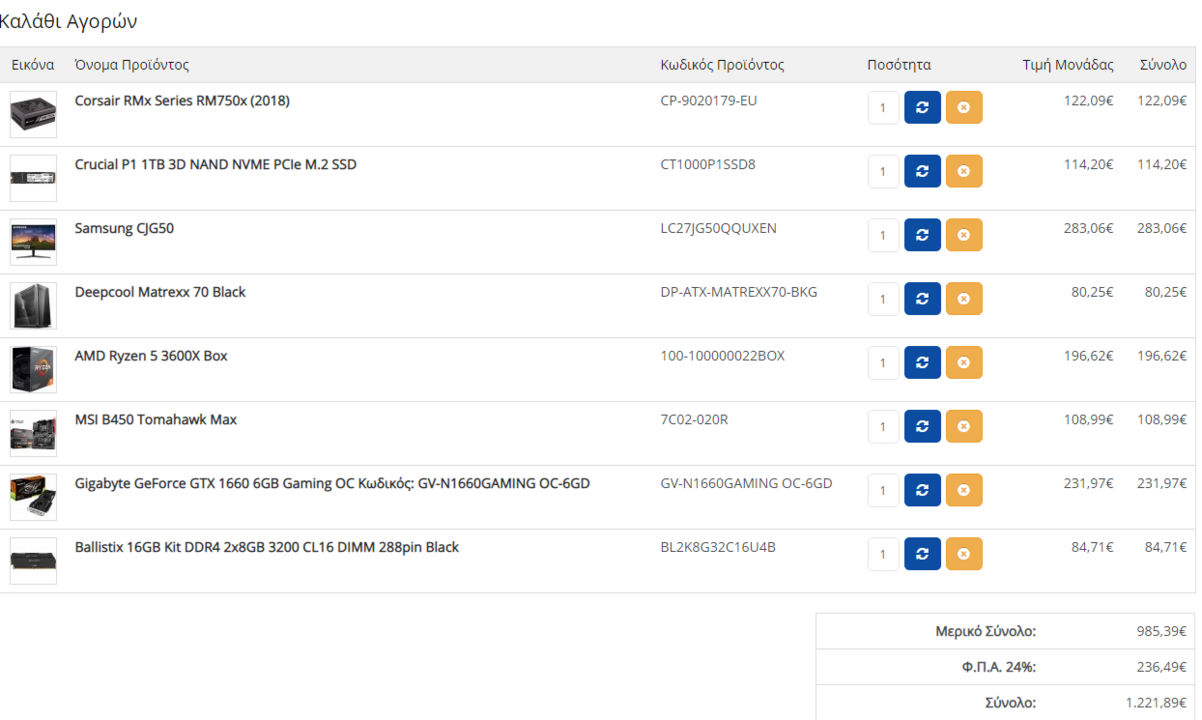Refresh quantity for Deepcool Matrexx 70 Black

(x=922, y=299)
